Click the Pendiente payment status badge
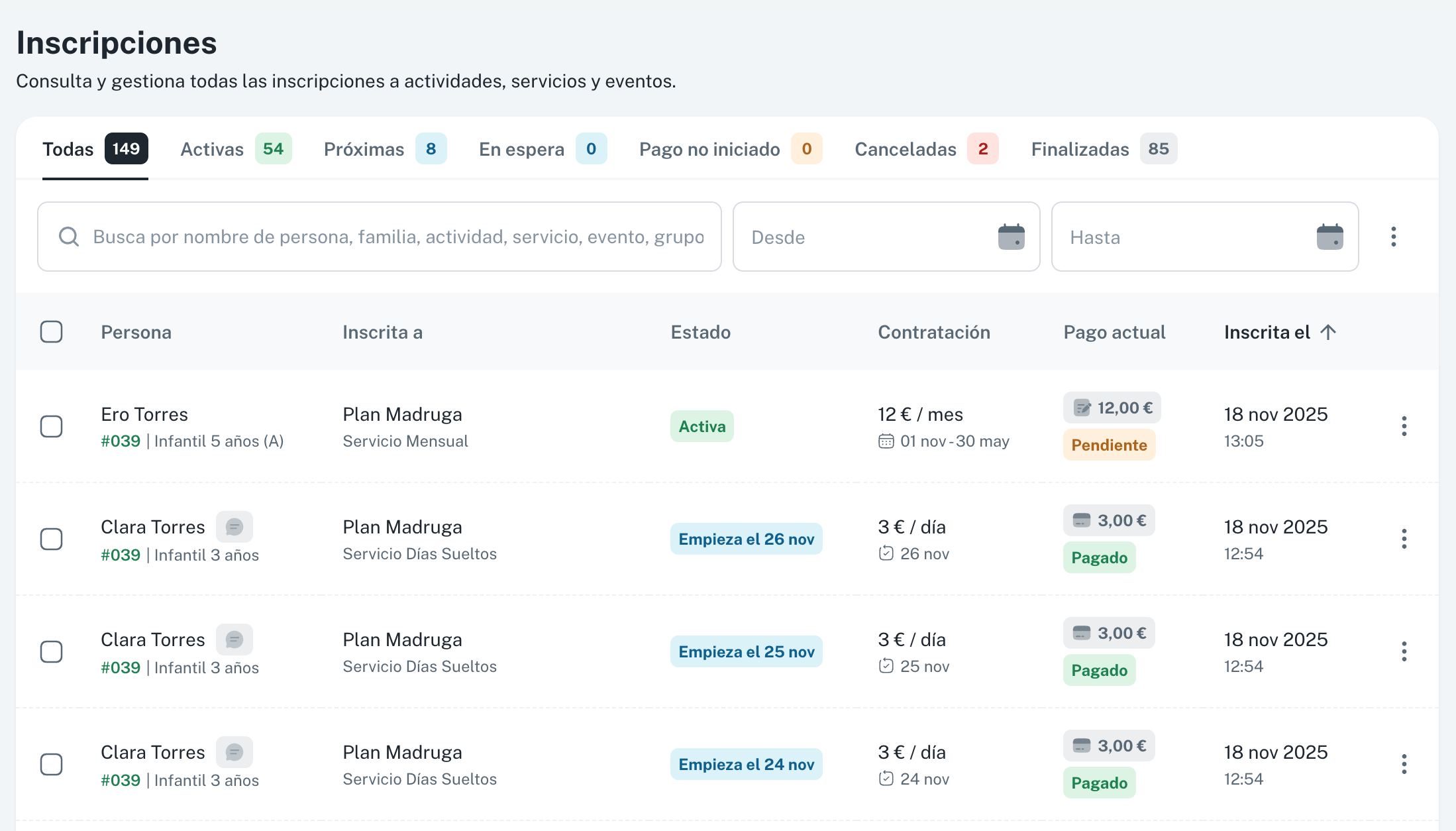The height and width of the screenshot is (831, 1456). (x=1109, y=445)
